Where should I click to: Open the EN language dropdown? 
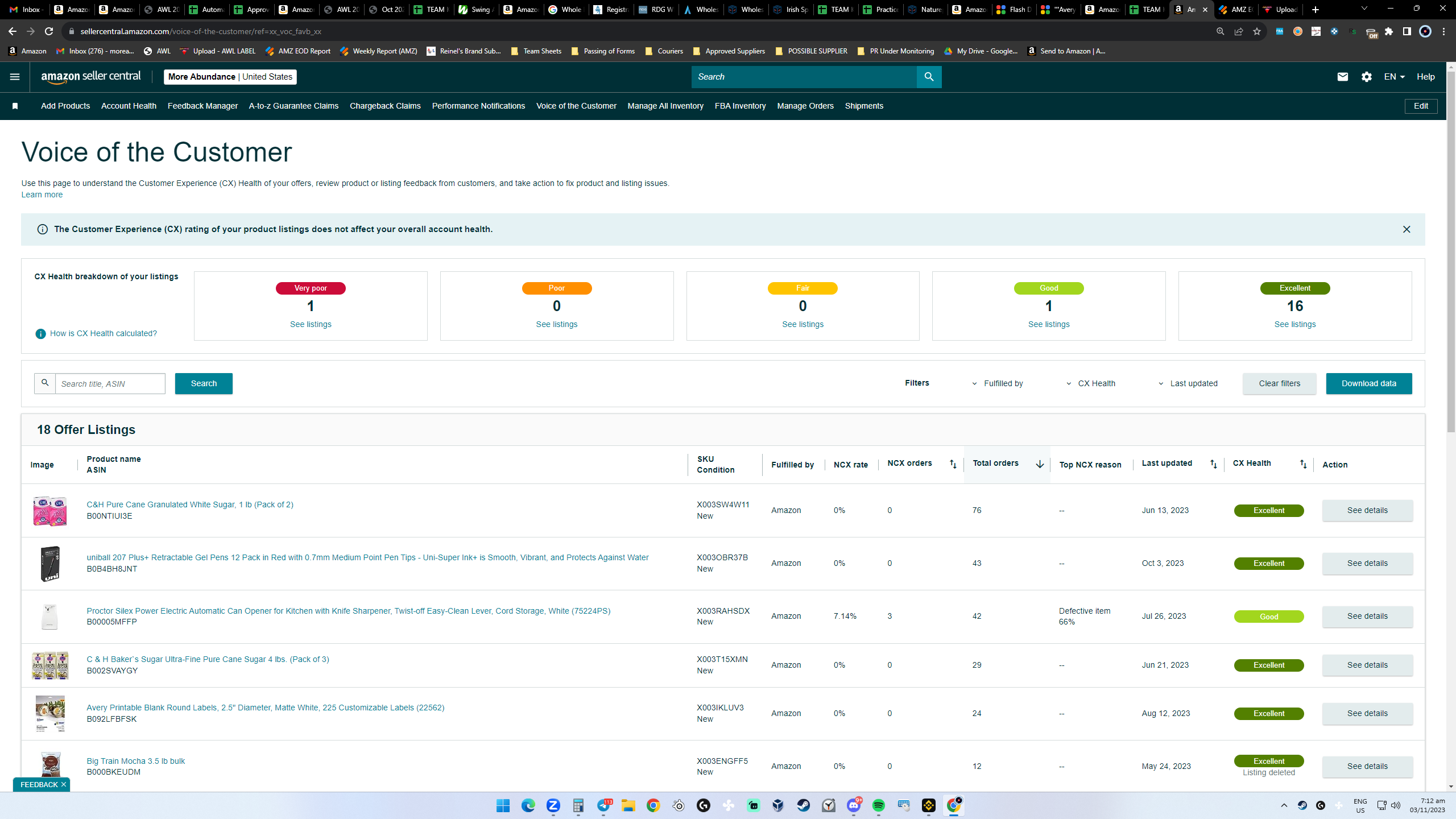point(1394,77)
